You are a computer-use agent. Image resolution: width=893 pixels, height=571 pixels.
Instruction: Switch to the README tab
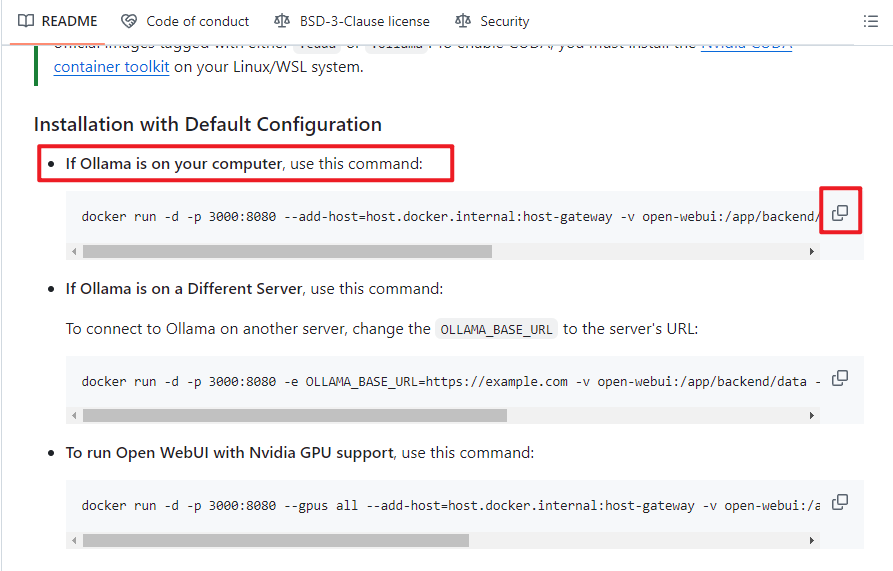coord(58,21)
